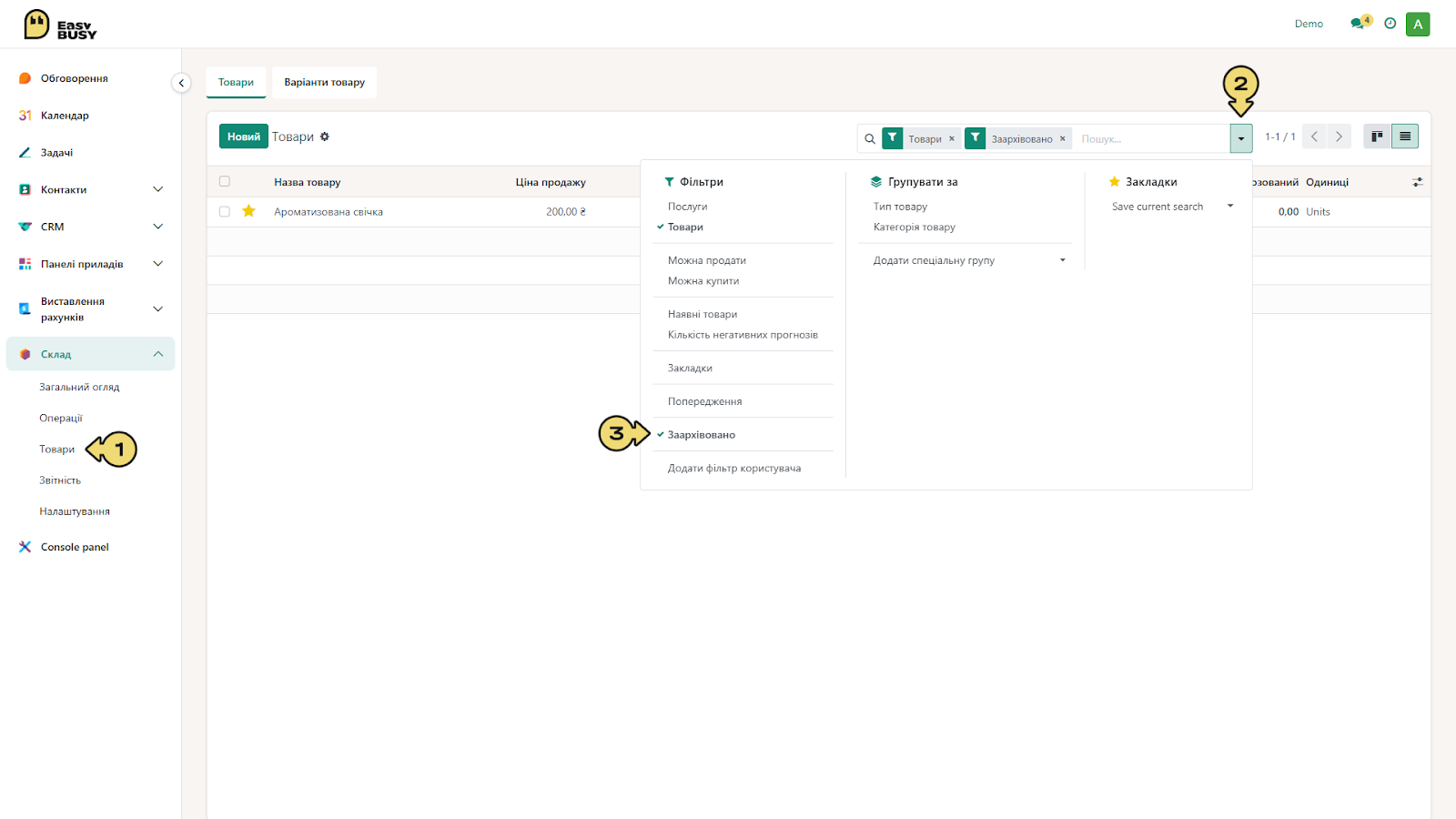Screen dimensions: 1456x819
Task: Collapse sidebar with the left arrow button
Action: click(181, 83)
